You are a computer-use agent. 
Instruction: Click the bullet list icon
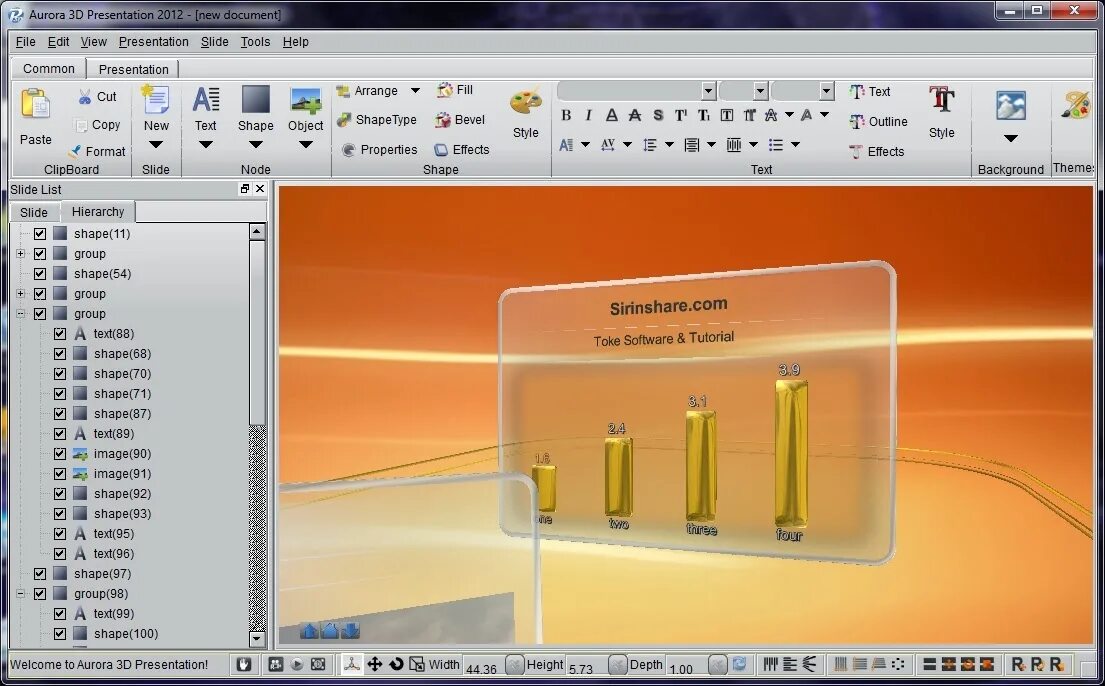[x=776, y=145]
